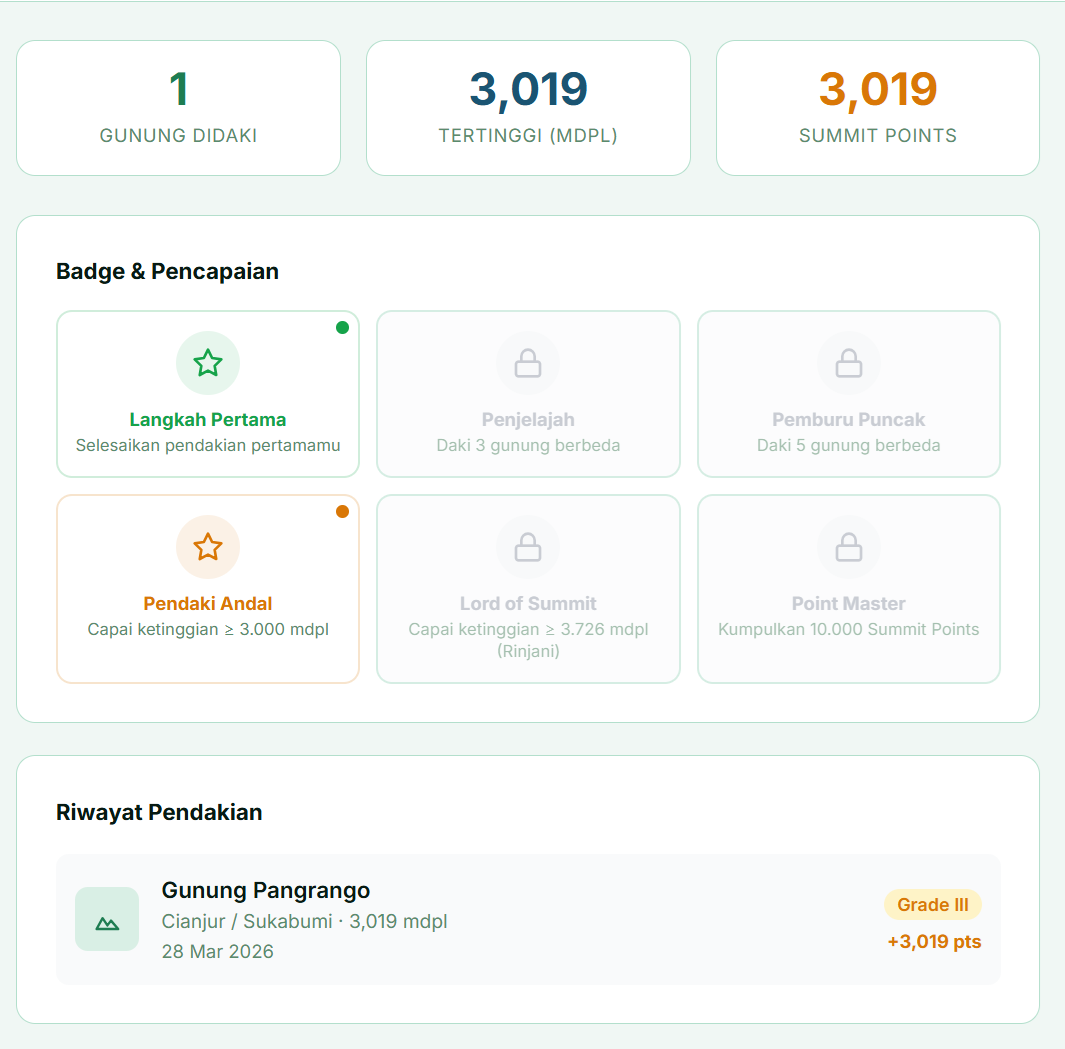Viewport: 1065px width, 1049px height.
Task: Click the Pendaki Andal badge title
Action: pyautogui.click(x=208, y=604)
